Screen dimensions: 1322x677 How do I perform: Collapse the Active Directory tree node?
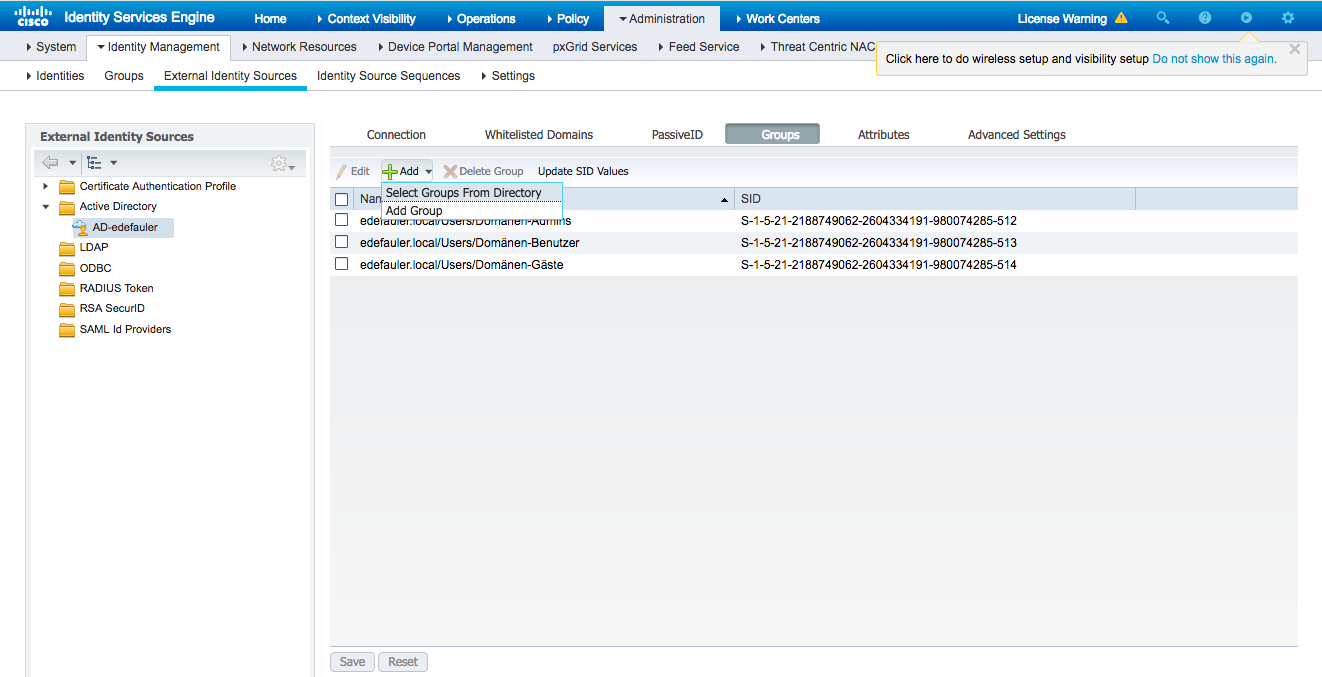[45, 207]
